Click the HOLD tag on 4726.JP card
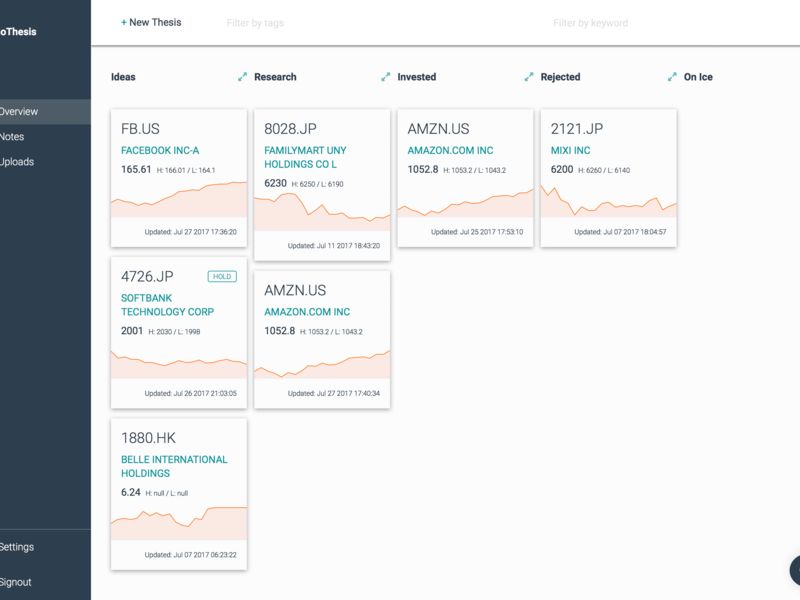Viewport: 800px width, 600px height. (222, 277)
